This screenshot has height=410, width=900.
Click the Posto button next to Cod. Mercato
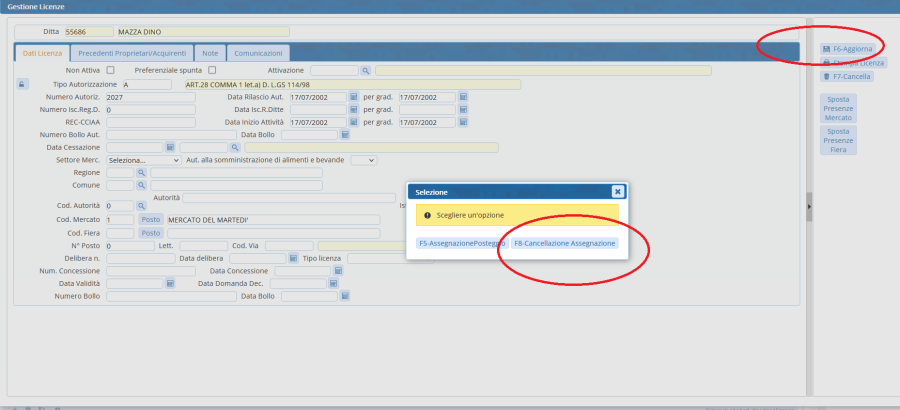(x=150, y=220)
